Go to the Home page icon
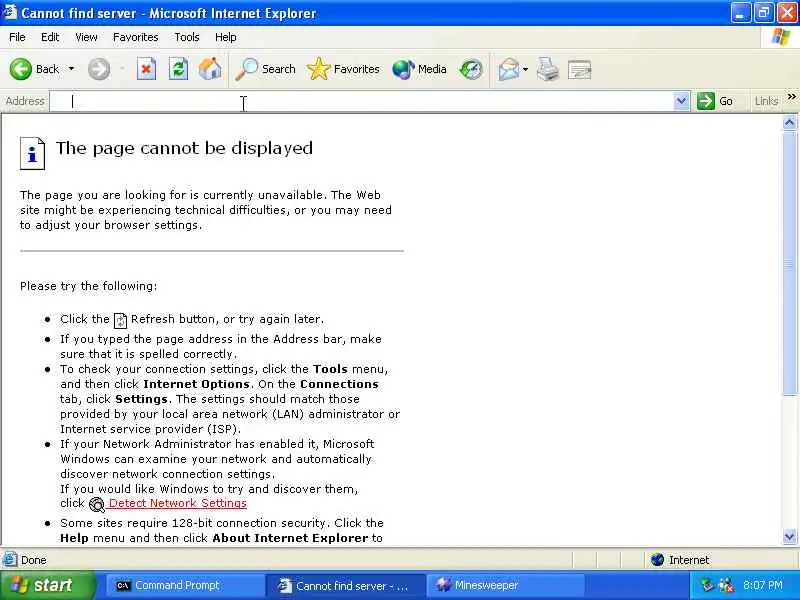The image size is (800, 600). [210, 69]
